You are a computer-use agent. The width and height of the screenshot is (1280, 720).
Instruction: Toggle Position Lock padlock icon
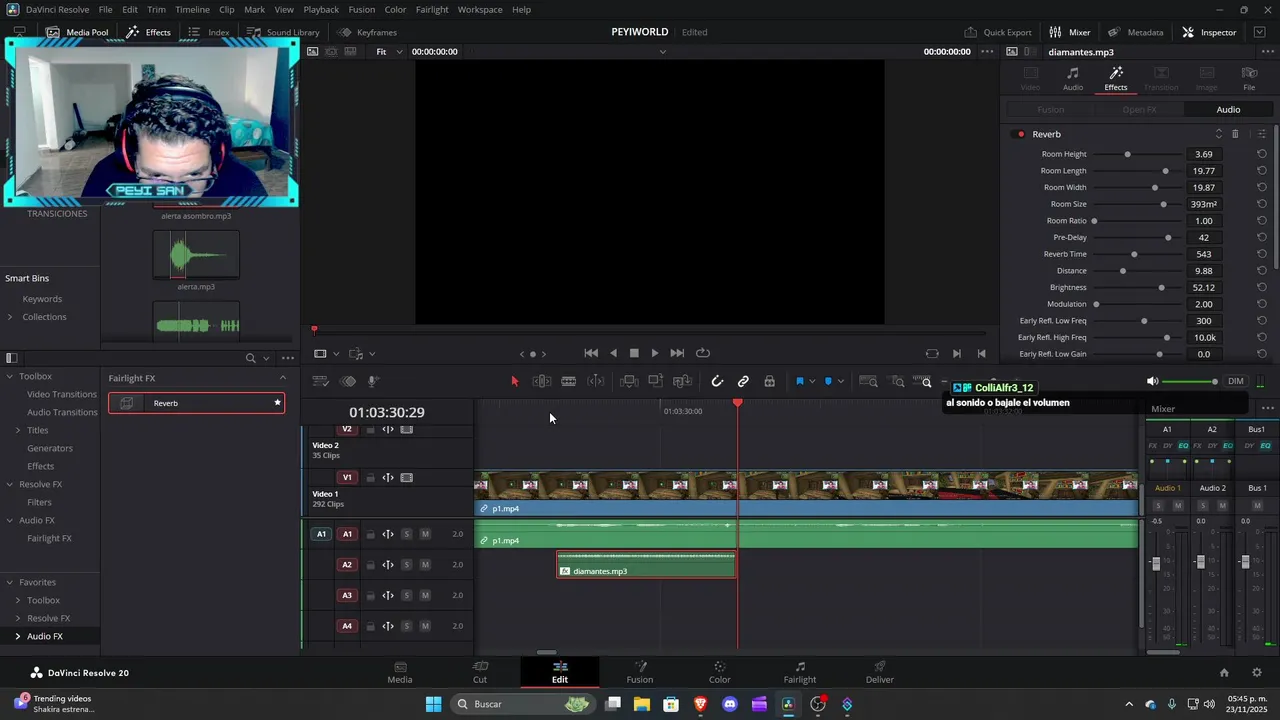pos(769,381)
